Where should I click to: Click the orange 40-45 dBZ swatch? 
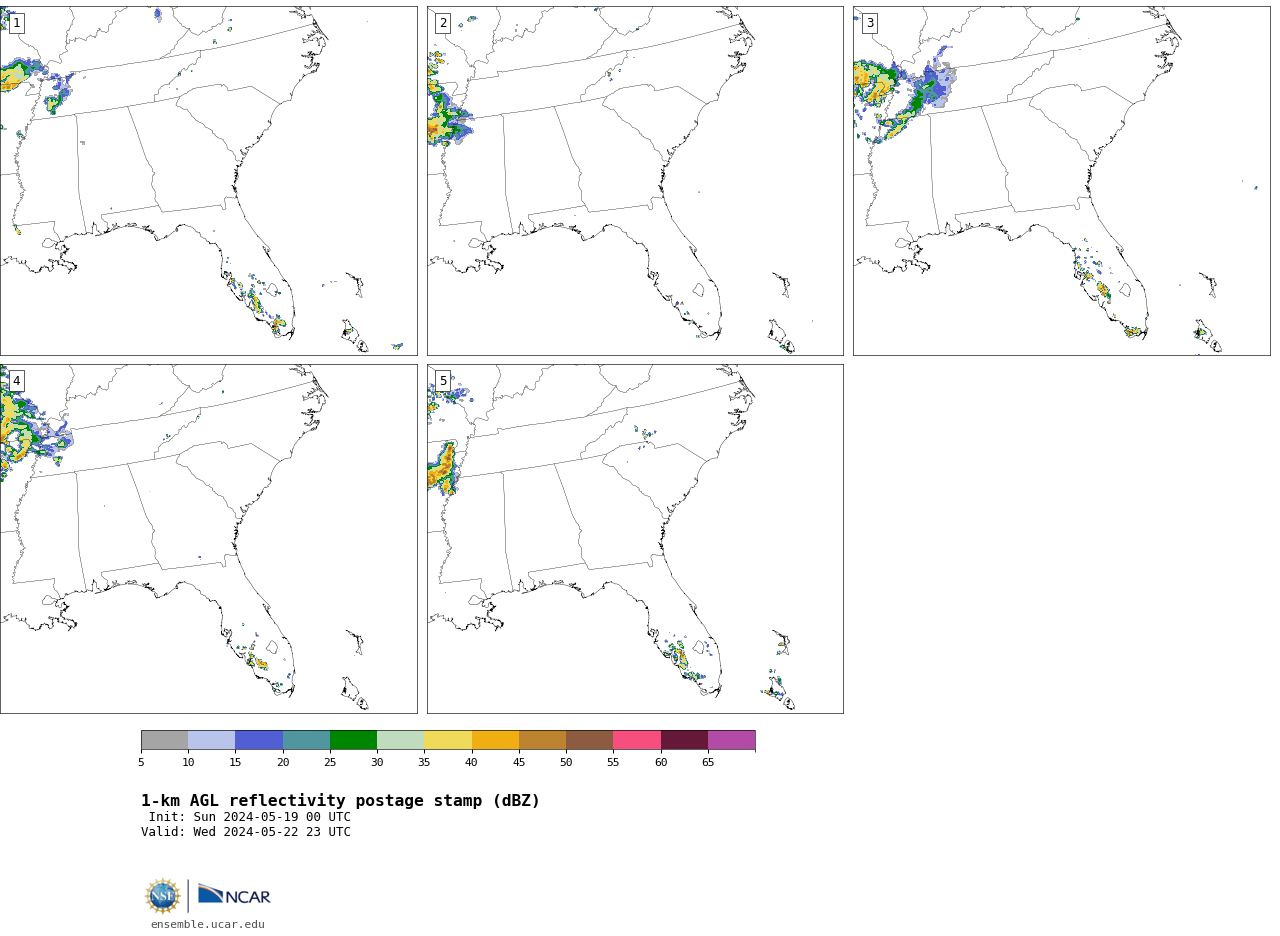[x=495, y=740]
